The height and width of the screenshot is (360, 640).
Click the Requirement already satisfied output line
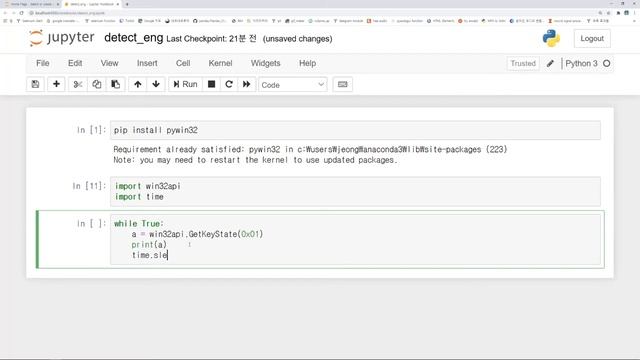pyautogui.click(x=310, y=149)
